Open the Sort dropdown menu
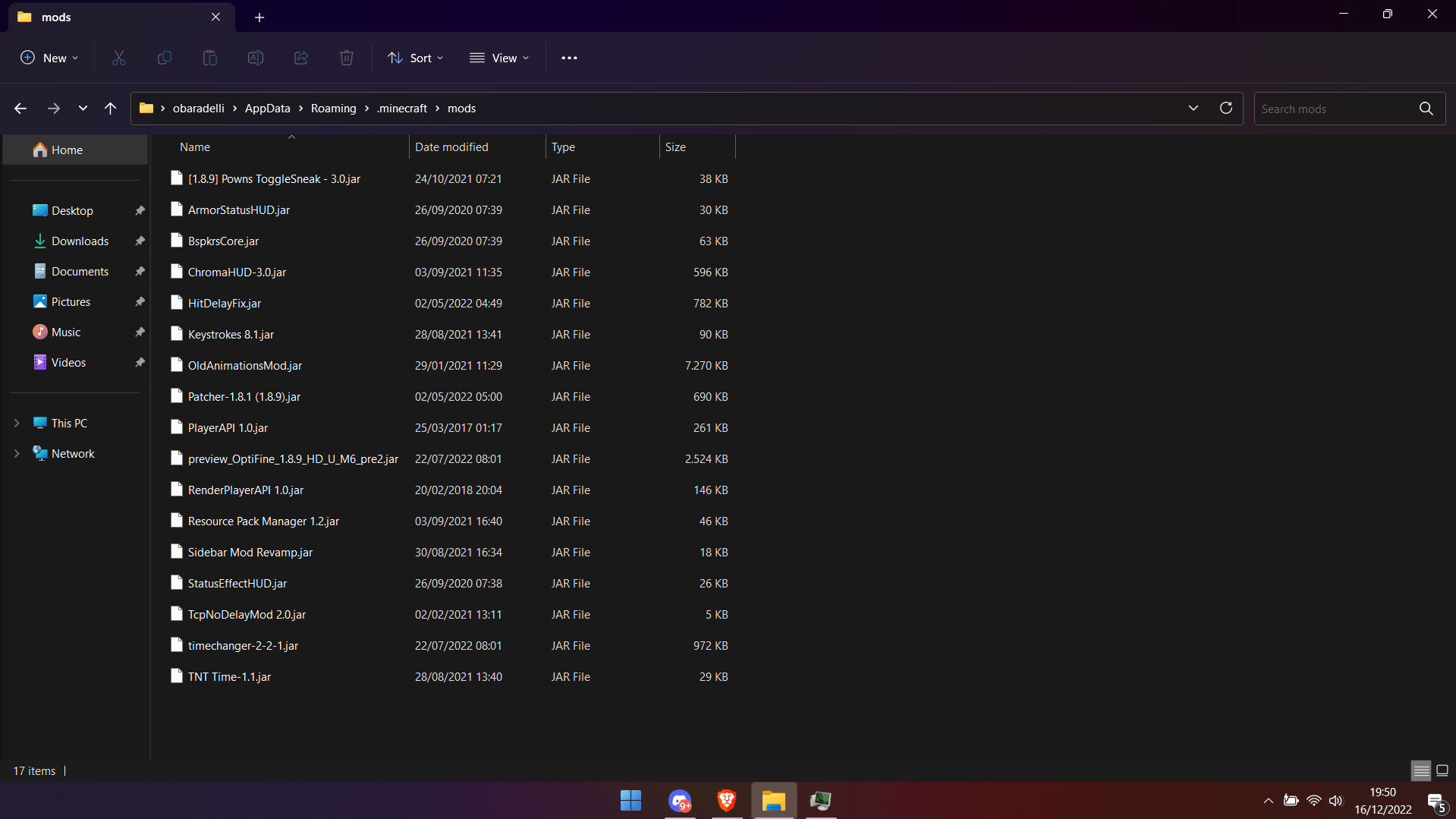Viewport: 1456px width, 819px height. tap(416, 58)
